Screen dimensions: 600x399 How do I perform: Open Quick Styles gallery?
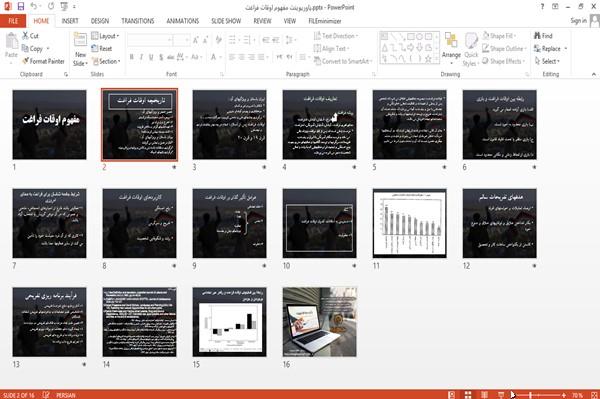(x=471, y=49)
